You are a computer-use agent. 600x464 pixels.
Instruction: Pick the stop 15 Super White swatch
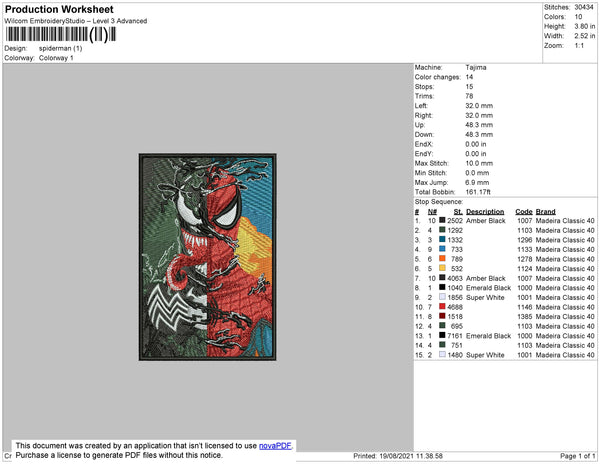pos(442,355)
